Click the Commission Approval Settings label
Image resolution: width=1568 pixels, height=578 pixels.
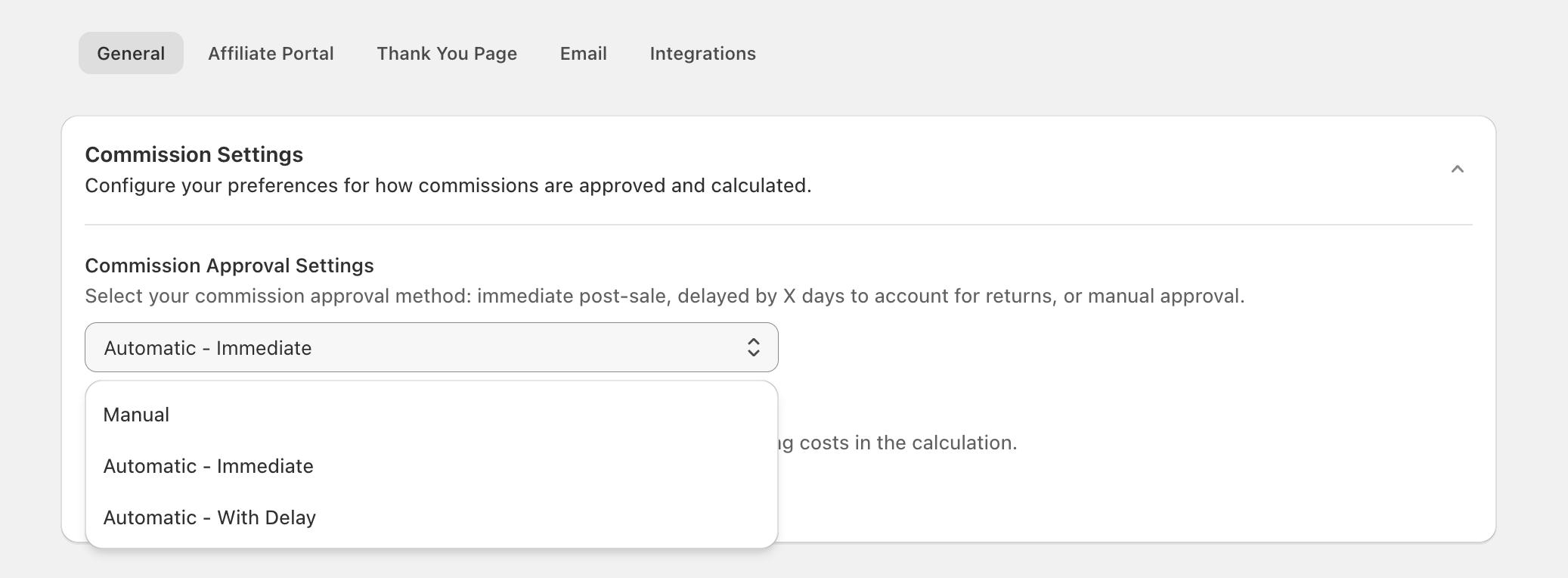[x=229, y=266]
